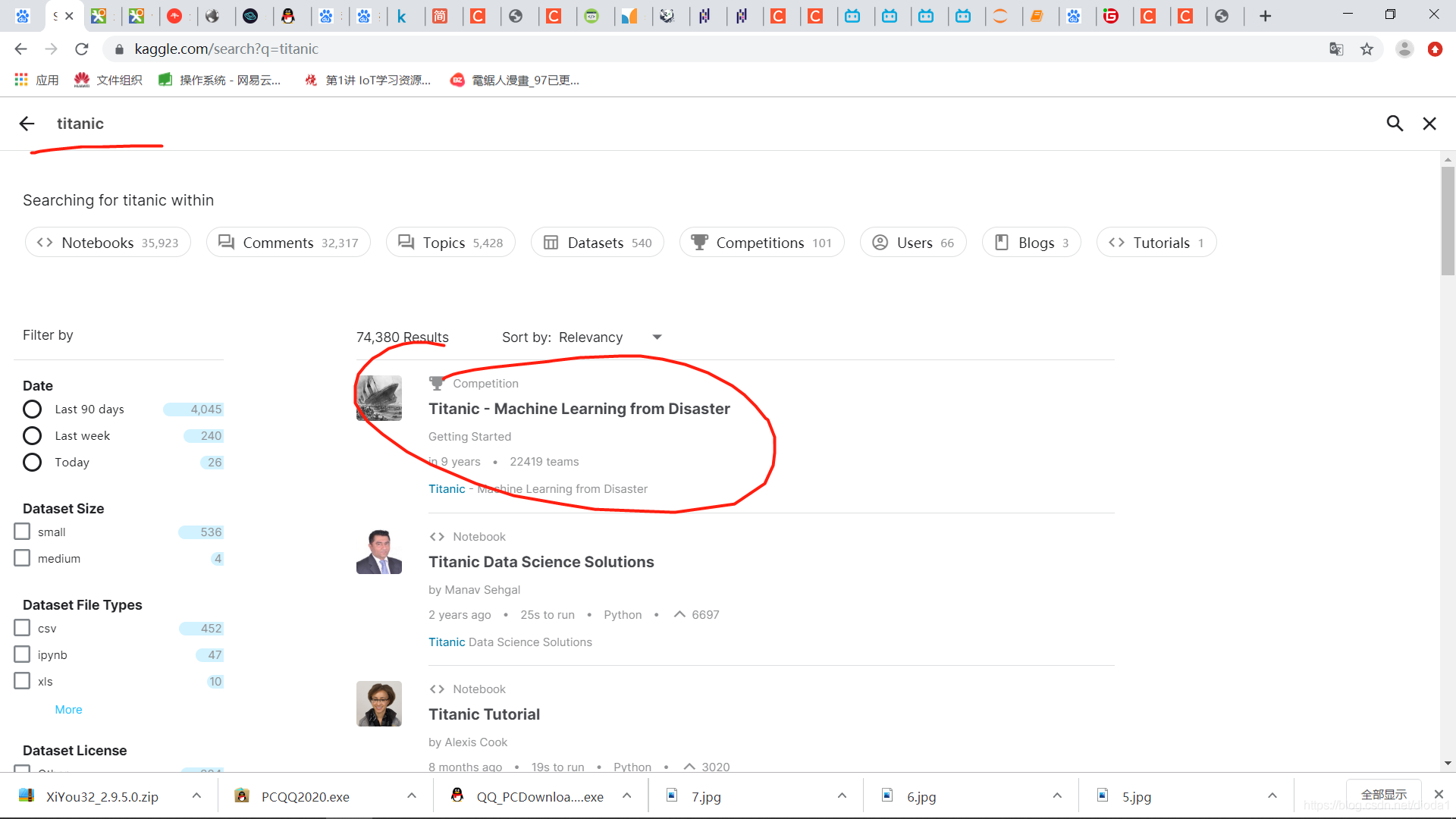Check the csv file type box
This screenshot has width=1456, height=819.
tap(22, 628)
